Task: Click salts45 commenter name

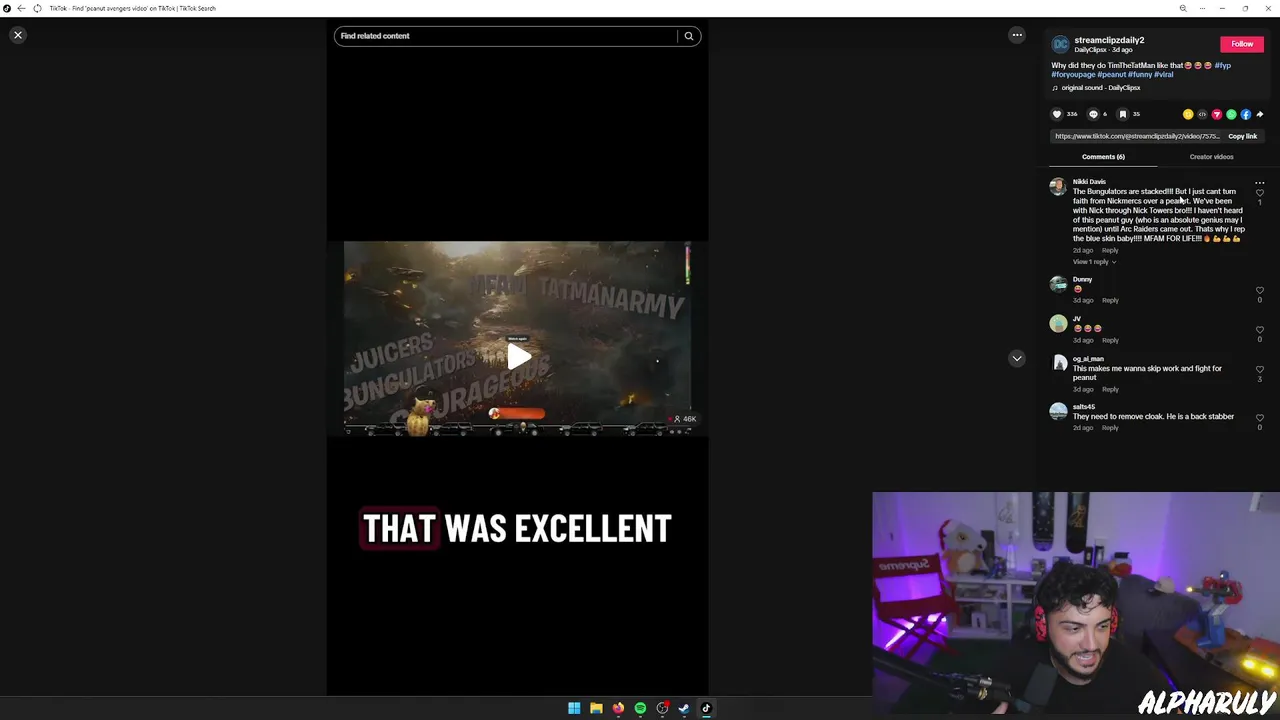Action: (1084, 407)
